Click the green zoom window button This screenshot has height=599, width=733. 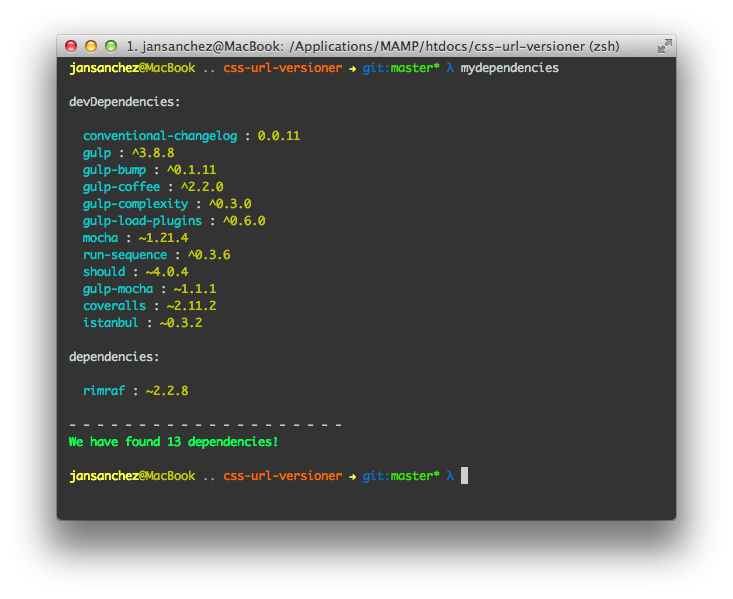[x=111, y=46]
